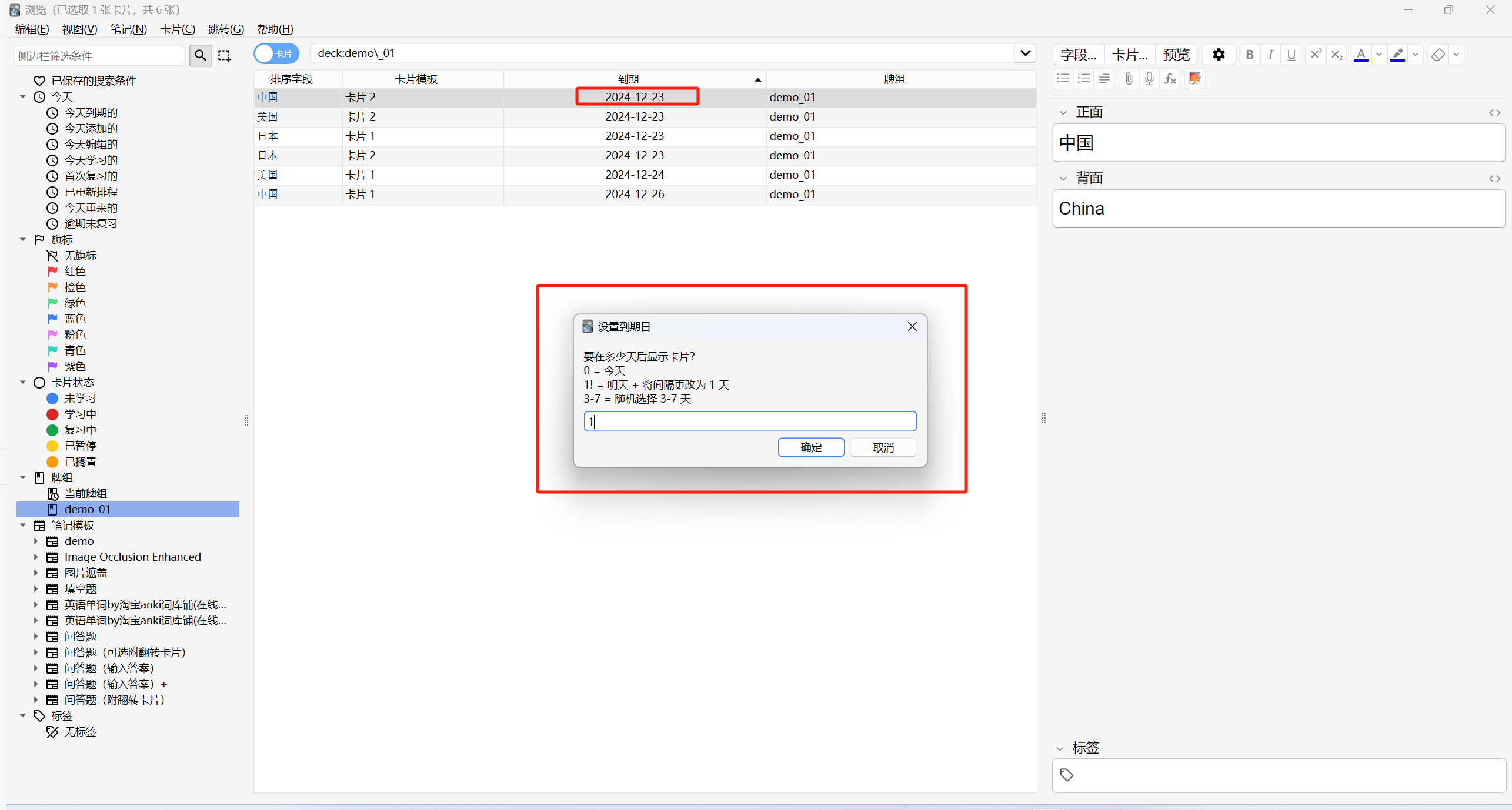Image resolution: width=1512 pixels, height=810 pixels.
Task: Toggle the selection mode icon by search
Action: (224, 55)
